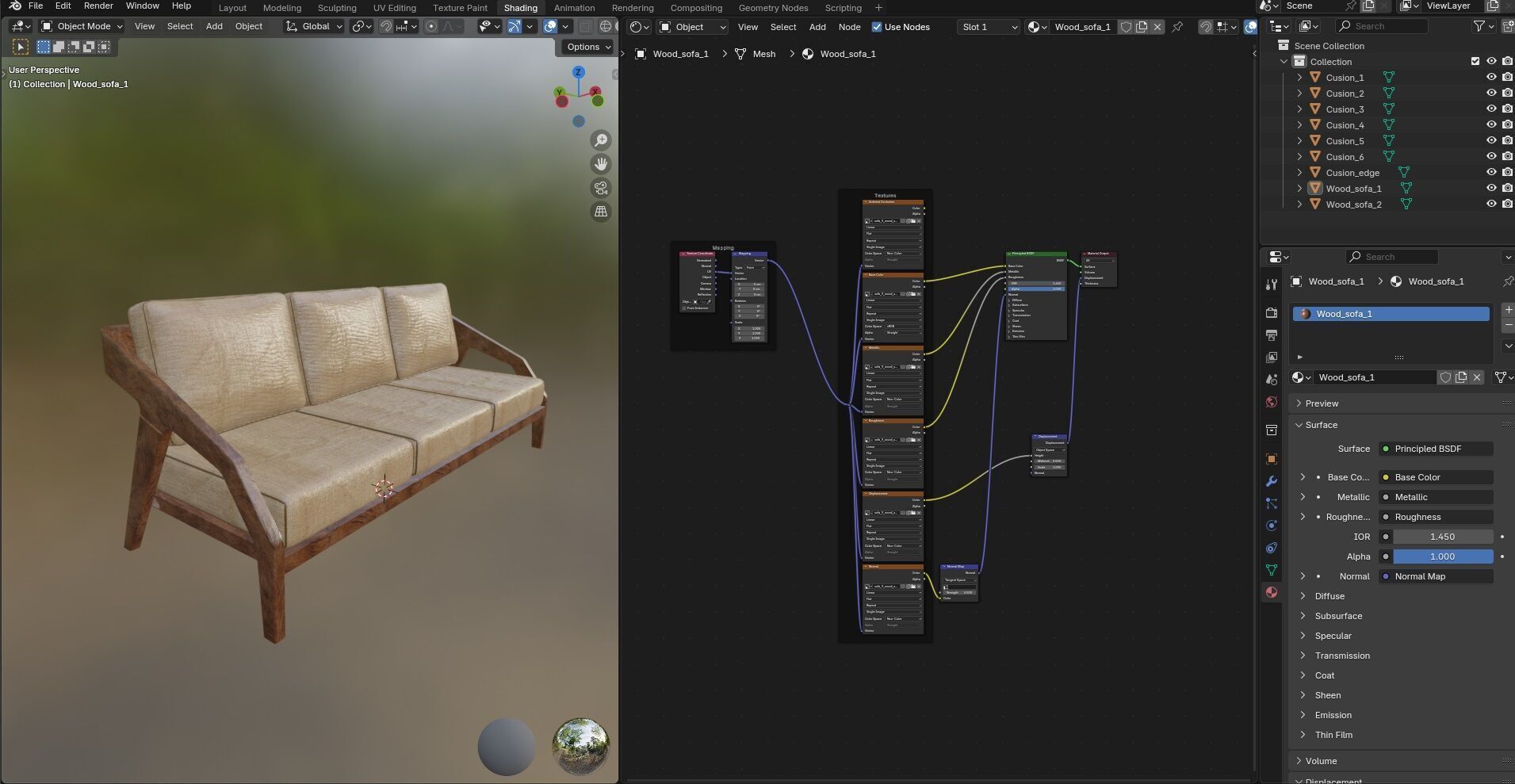
Task: Click fake user shield in node editor header
Action: pos(1126,27)
